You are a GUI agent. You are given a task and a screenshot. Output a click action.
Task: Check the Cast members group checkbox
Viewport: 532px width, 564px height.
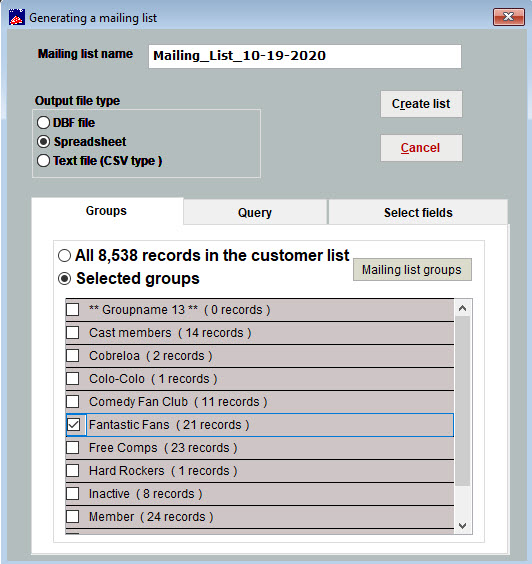coord(73,333)
